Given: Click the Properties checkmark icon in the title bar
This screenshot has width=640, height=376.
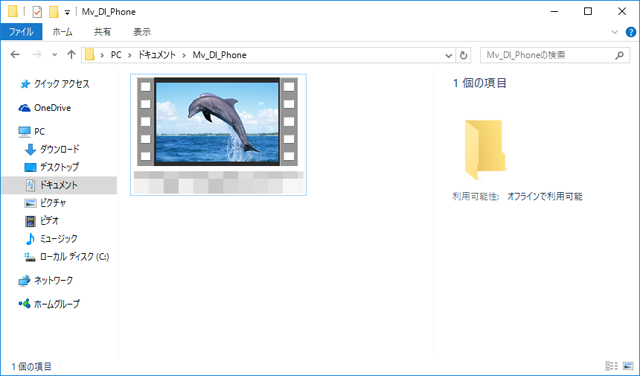Looking at the screenshot, I should (x=37, y=12).
